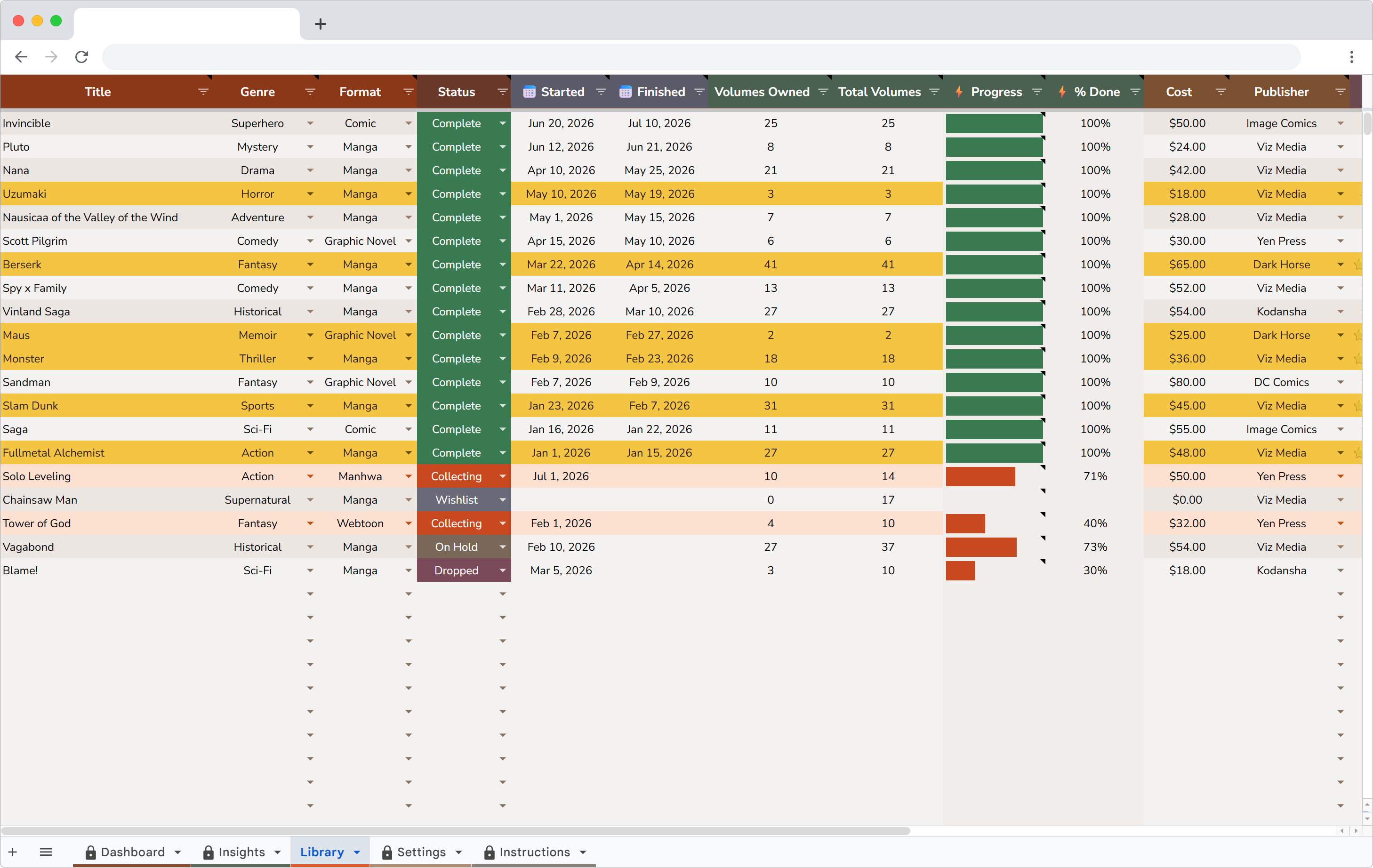Open the Format dropdown for Tower of God
The height and width of the screenshot is (868, 1373).
pyautogui.click(x=408, y=523)
